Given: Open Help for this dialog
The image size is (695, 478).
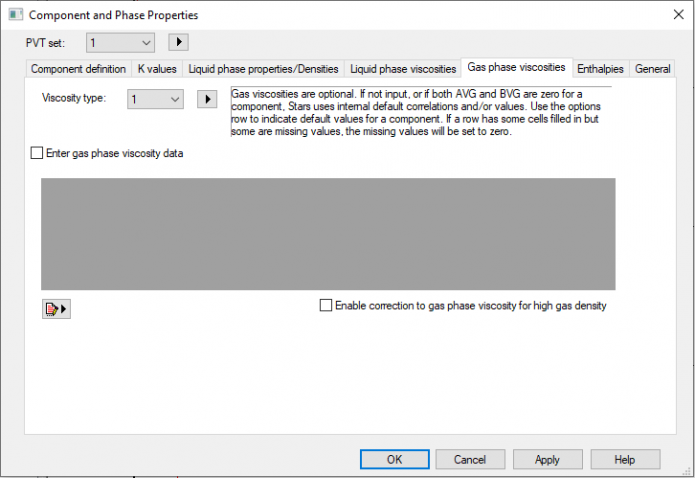Looking at the screenshot, I should pyautogui.click(x=625, y=459).
